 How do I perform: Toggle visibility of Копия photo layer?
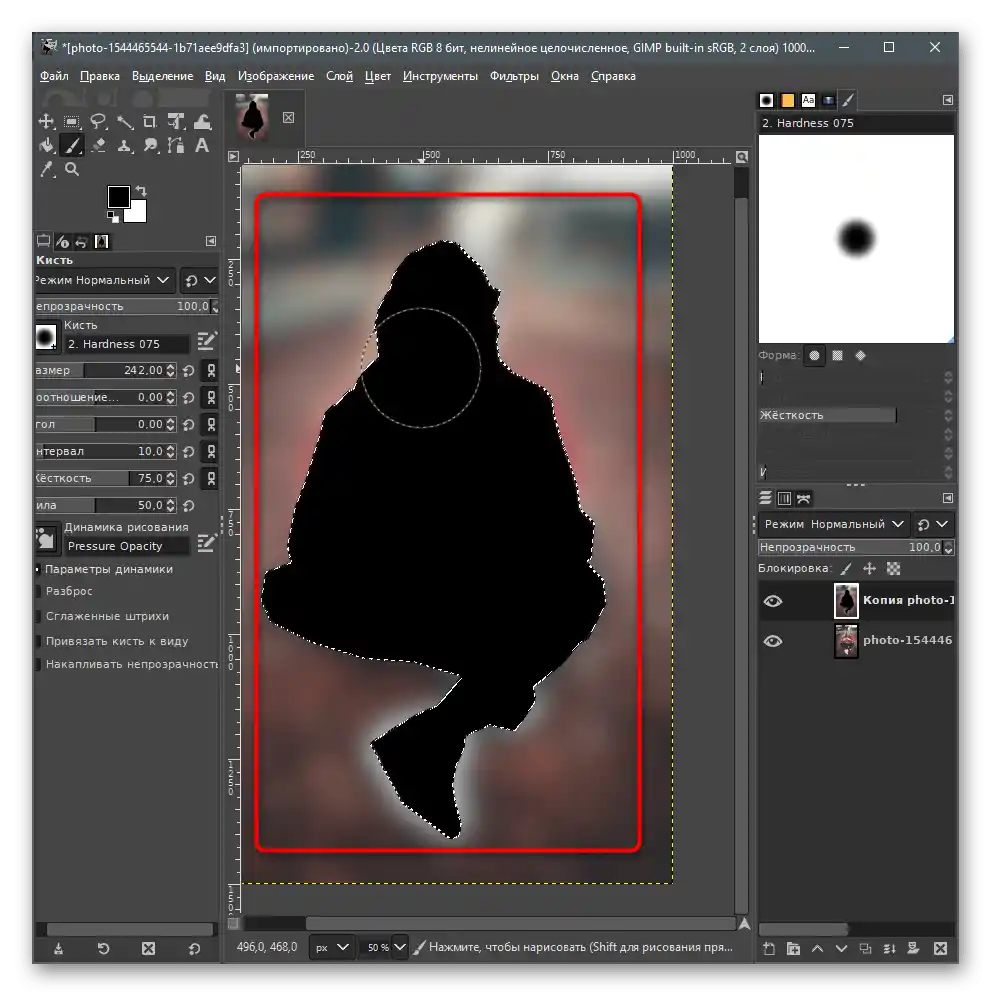772,601
